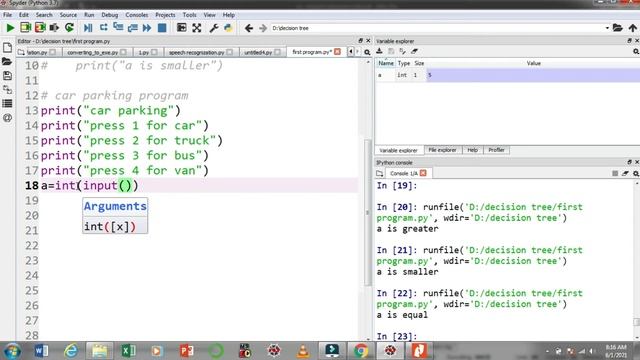Image resolution: width=640 pixels, height=360 pixels.
Task: Click the Continue execution double-arrow icon
Action: 147,28
